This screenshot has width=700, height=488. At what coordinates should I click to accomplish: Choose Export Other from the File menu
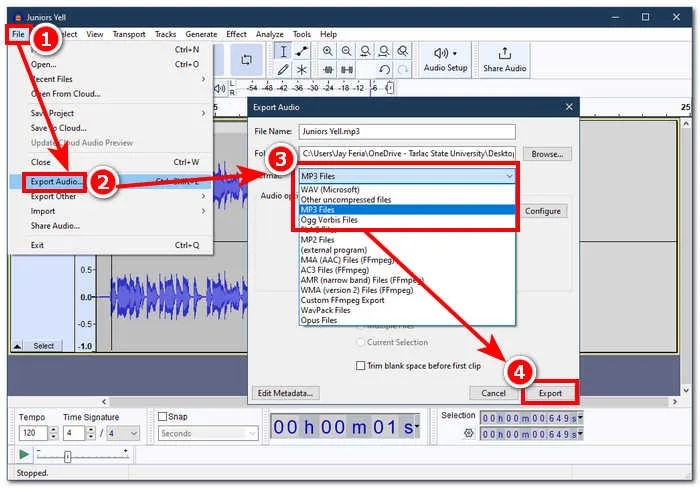tap(54, 197)
